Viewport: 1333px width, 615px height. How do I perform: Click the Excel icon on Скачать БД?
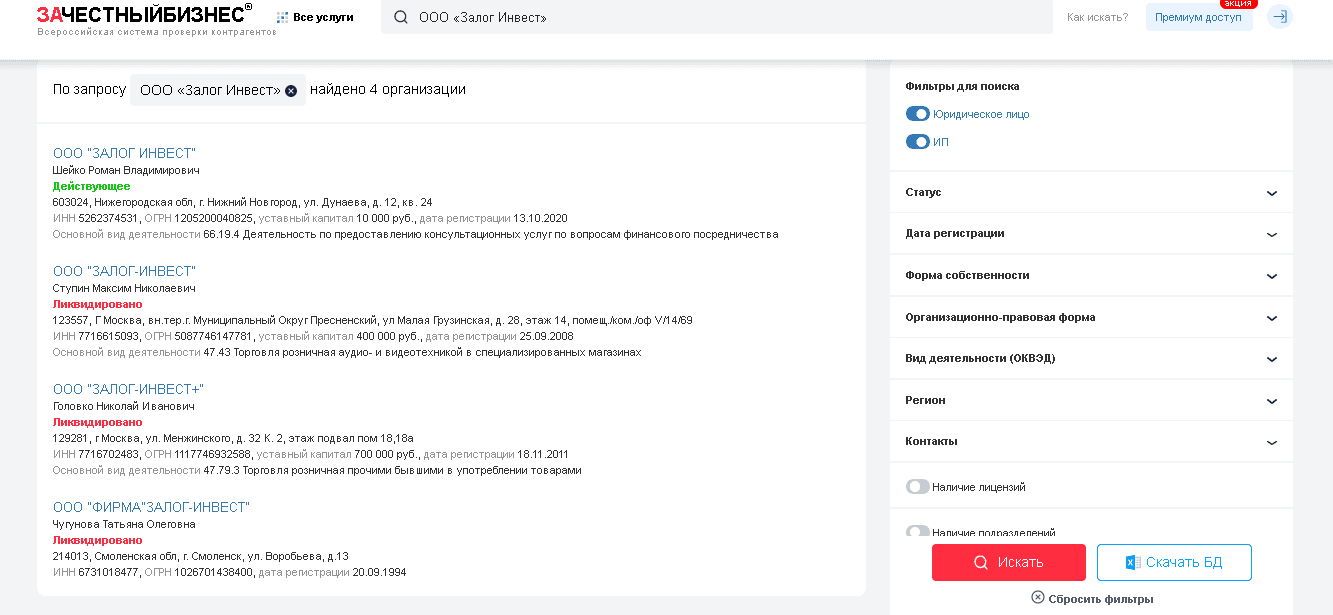click(1132, 562)
